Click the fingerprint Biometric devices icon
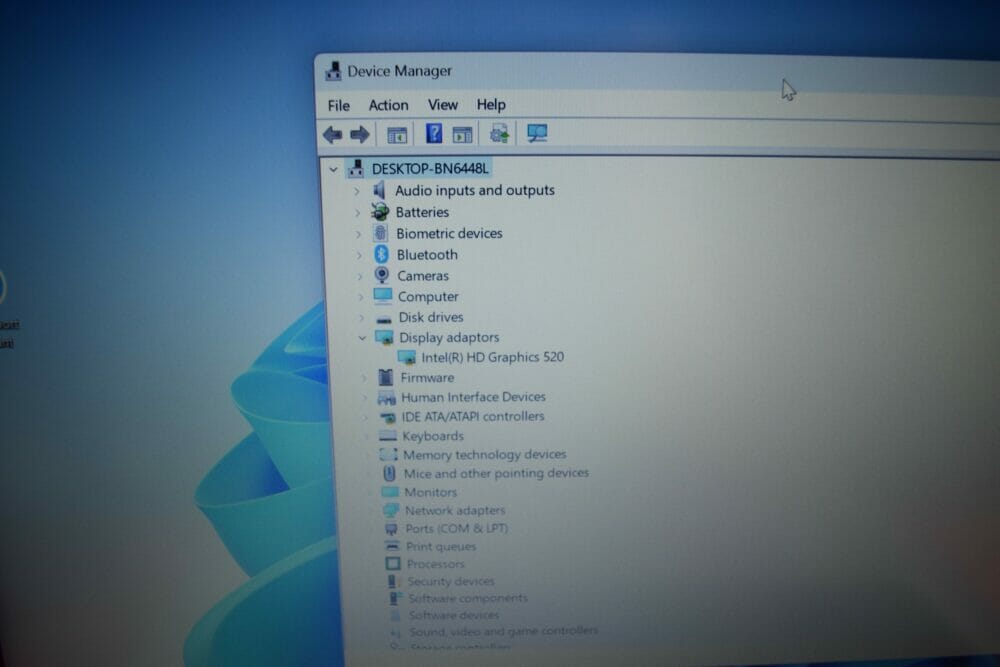This screenshot has height=667, width=1000. pyautogui.click(x=381, y=233)
